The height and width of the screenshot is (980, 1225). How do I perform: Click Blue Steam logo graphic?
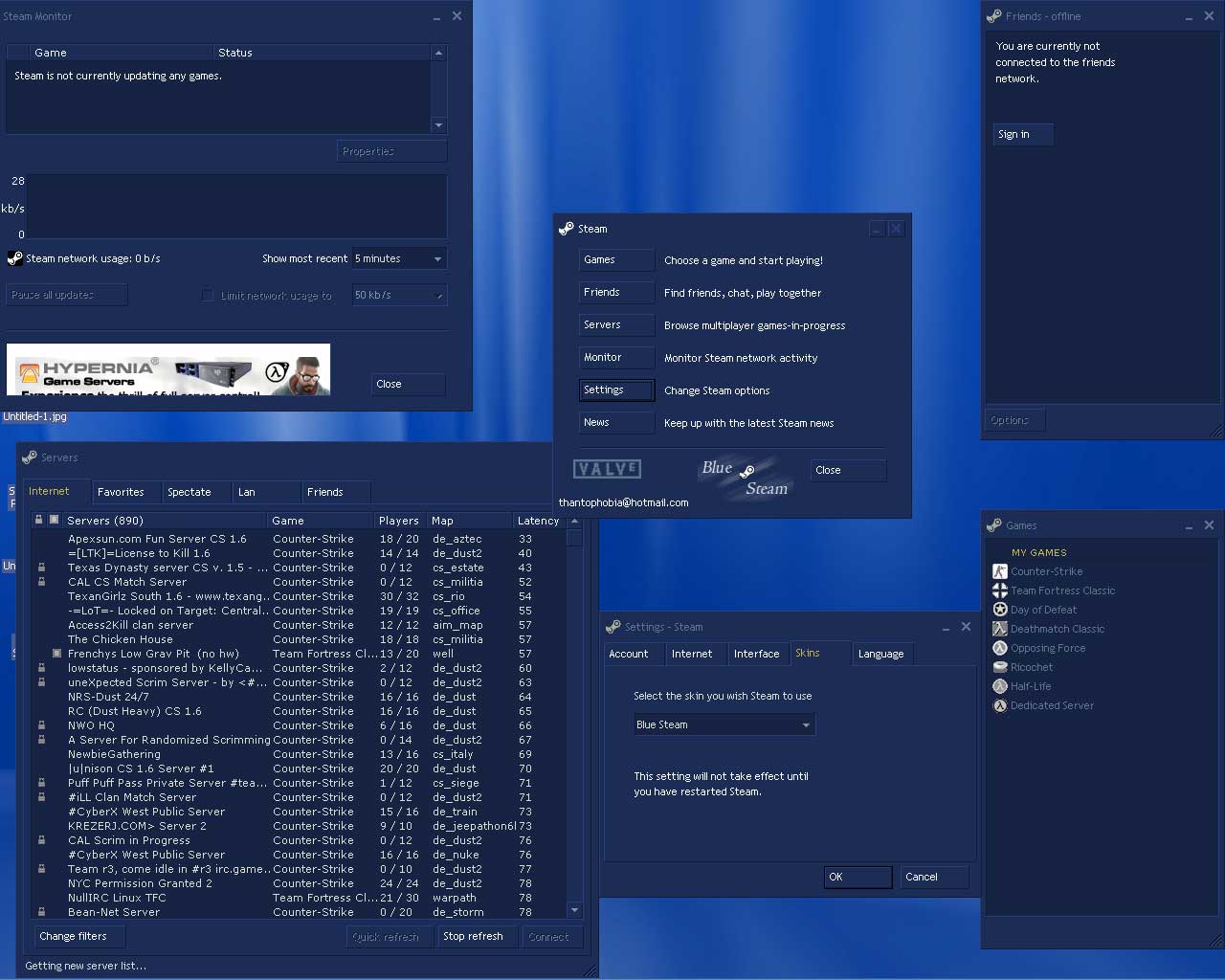click(x=745, y=478)
